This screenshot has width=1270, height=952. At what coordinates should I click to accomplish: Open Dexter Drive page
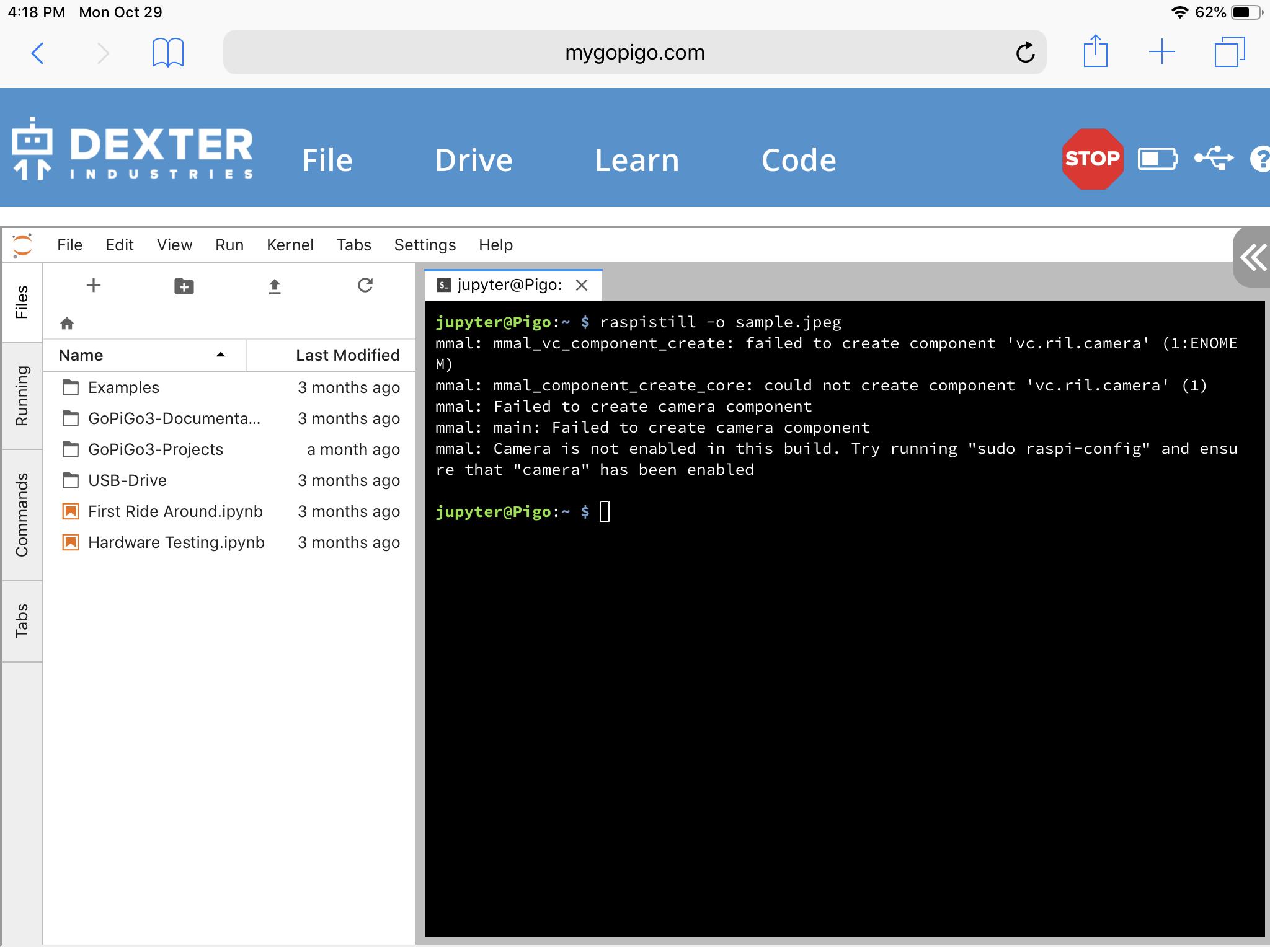pos(473,160)
